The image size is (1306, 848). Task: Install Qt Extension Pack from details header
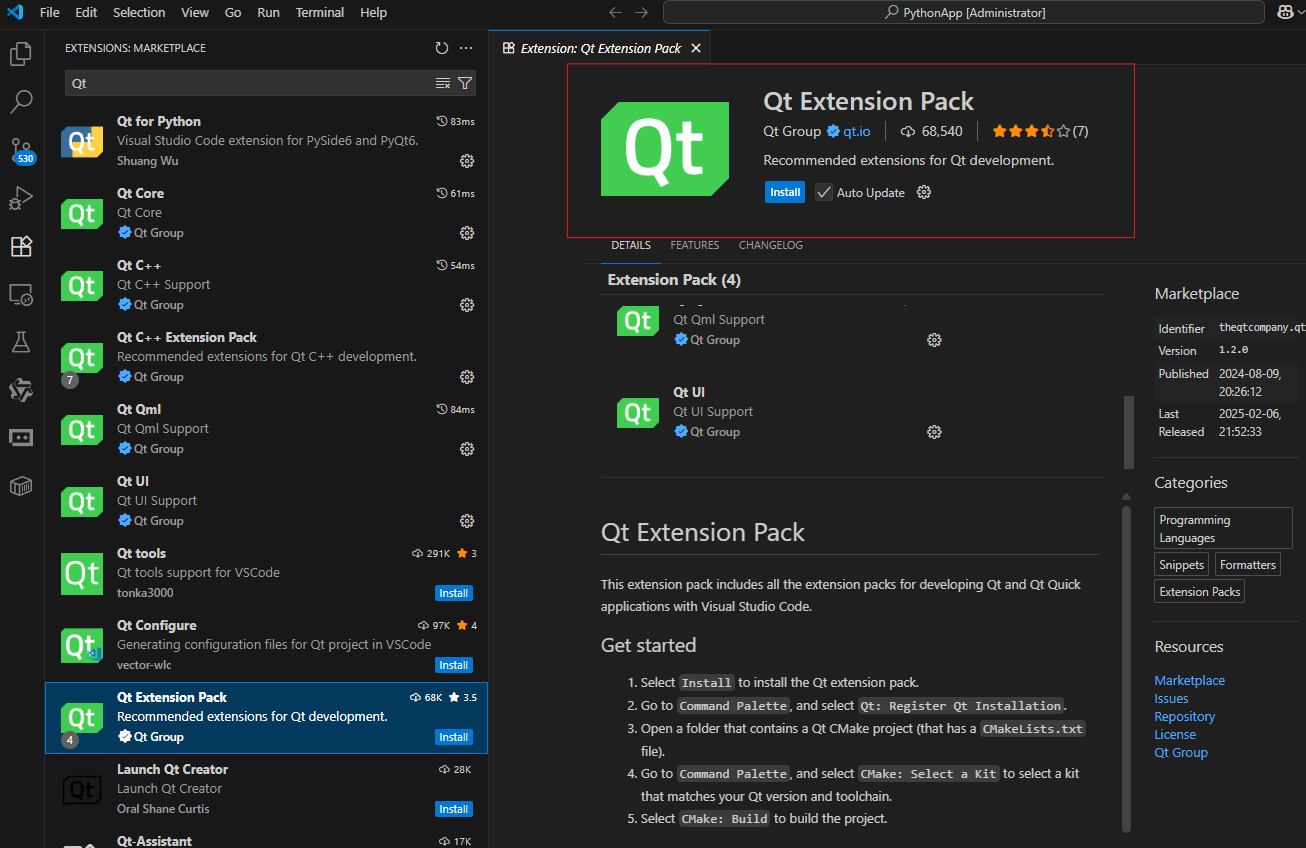pyautogui.click(x=785, y=192)
